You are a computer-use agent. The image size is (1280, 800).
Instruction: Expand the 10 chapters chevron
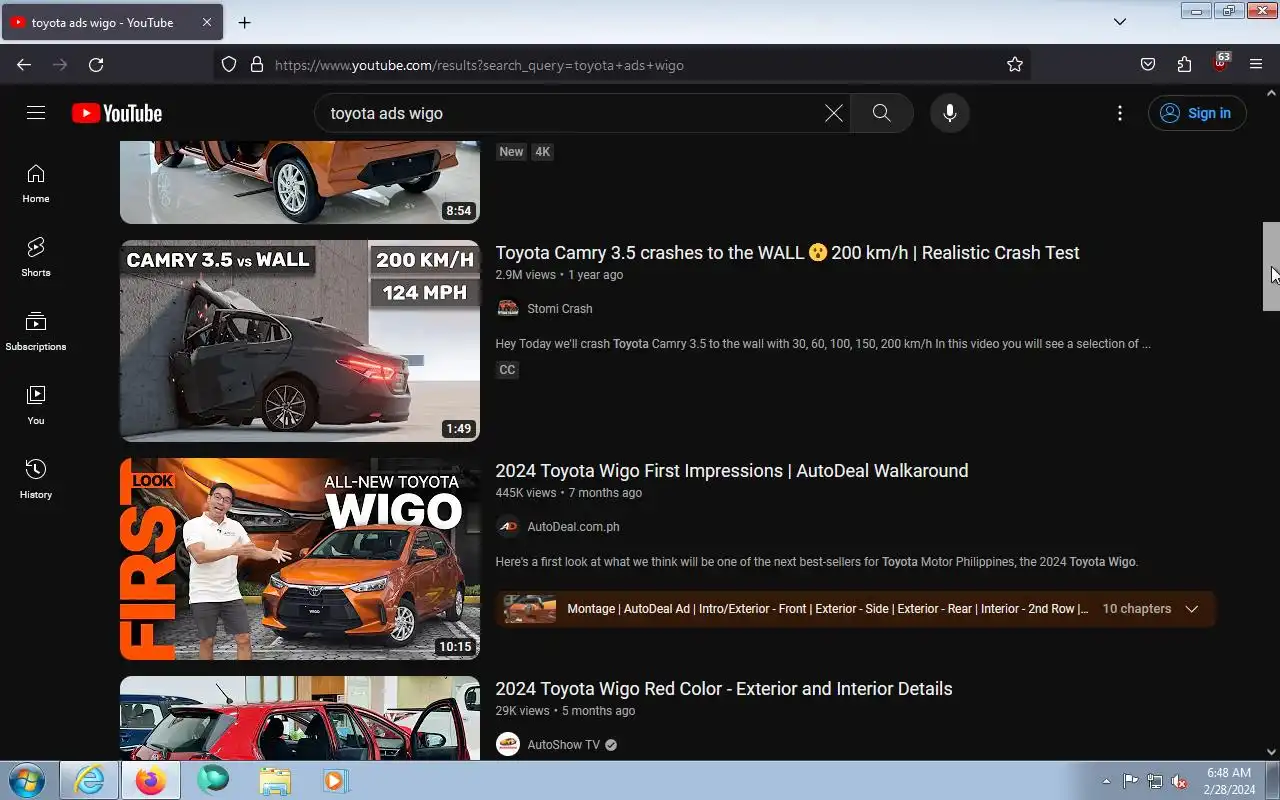pos(1191,609)
